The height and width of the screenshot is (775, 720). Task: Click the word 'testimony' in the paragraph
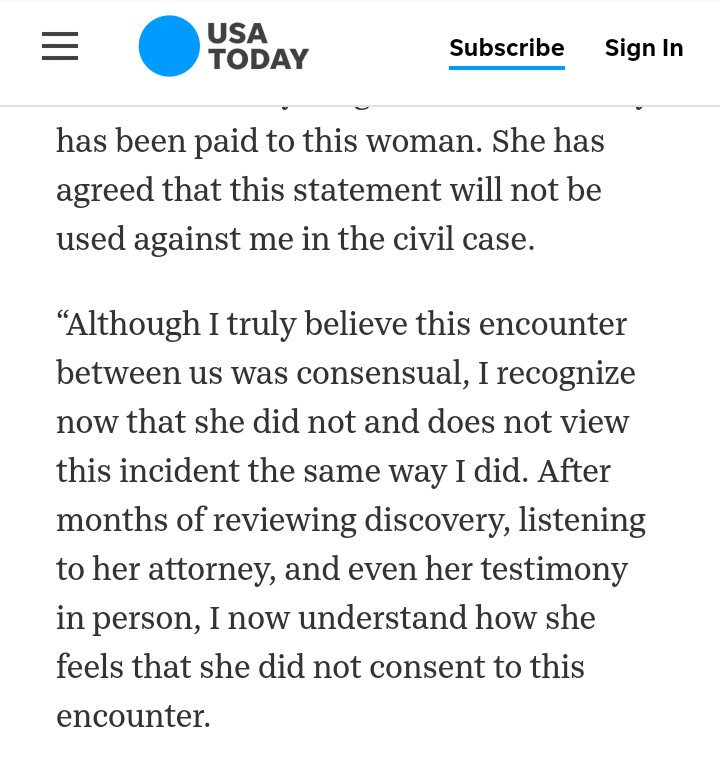554,569
